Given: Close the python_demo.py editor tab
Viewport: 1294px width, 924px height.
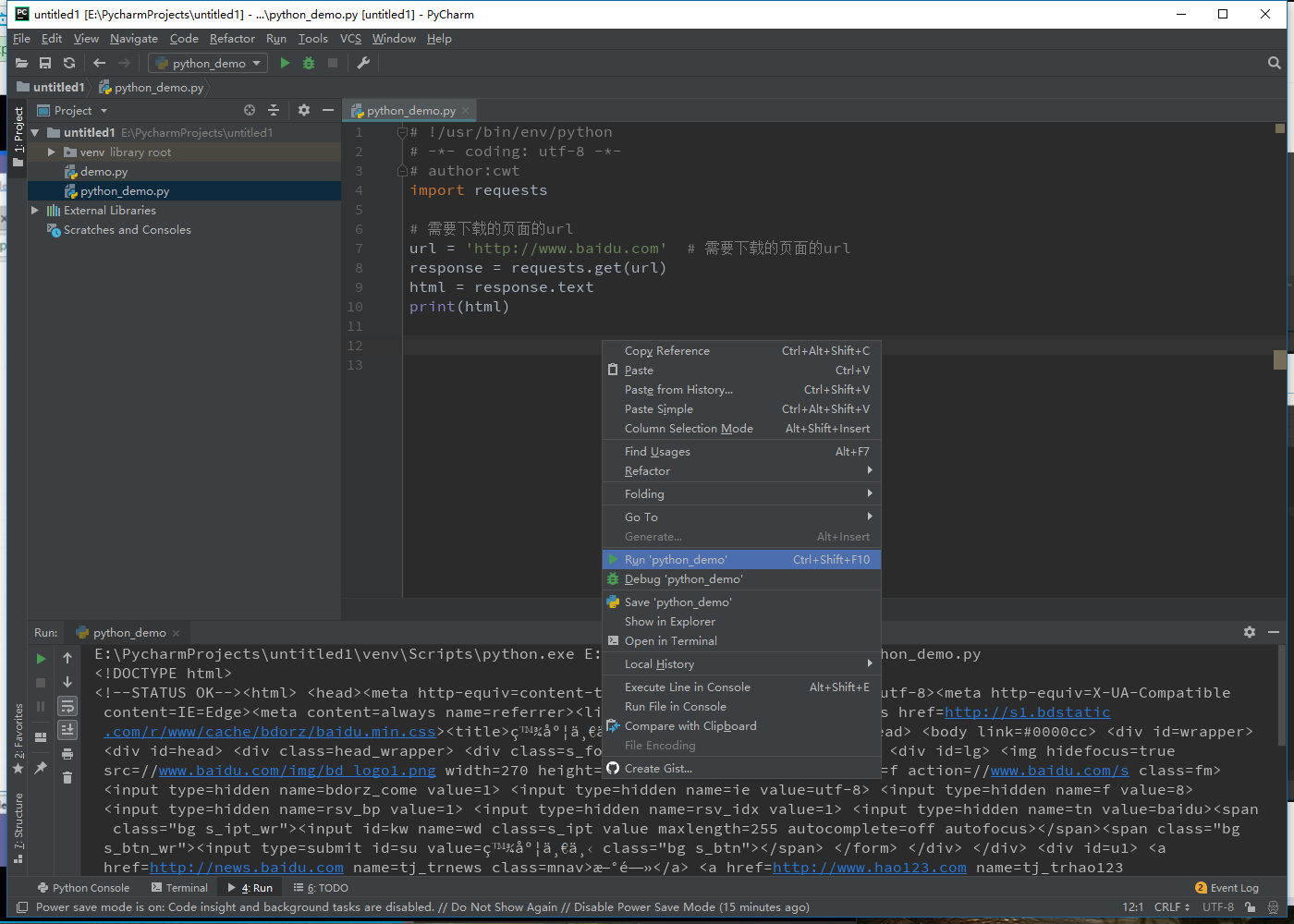Looking at the screenshot, I should tap(466, 111).
